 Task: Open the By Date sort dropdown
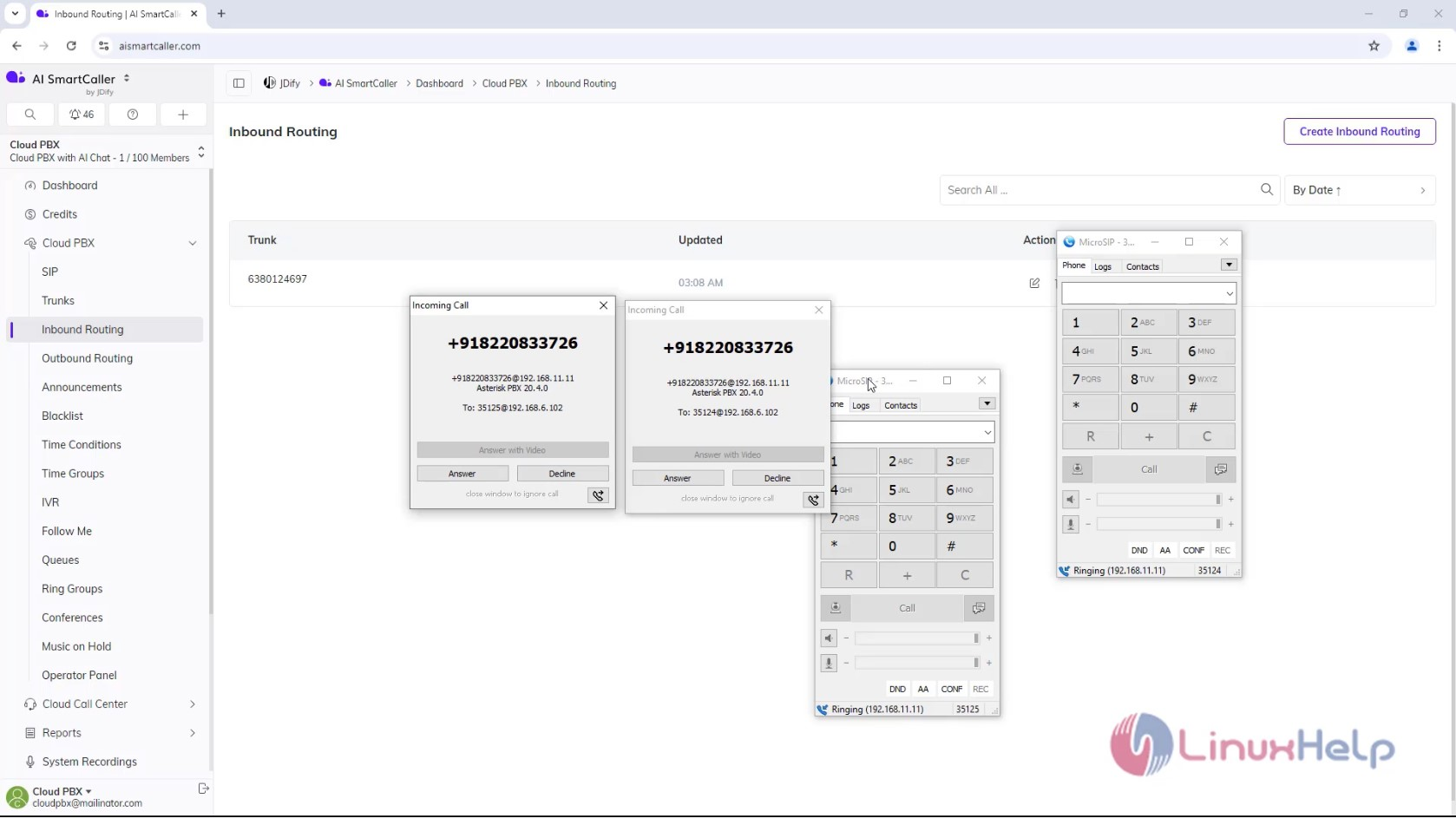point(1360,190)
